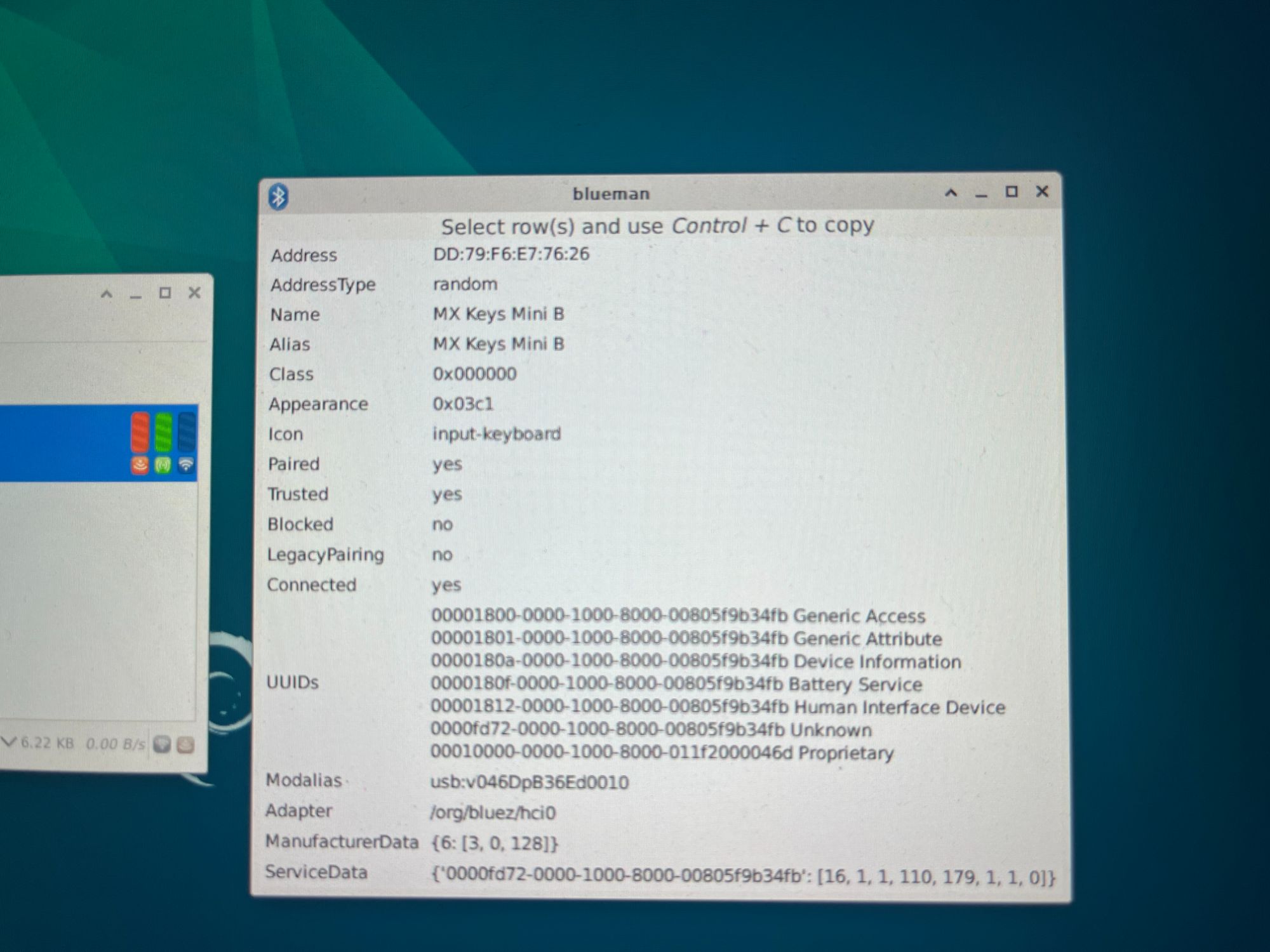Click the "Generic Access" UUID line

tap(678, 616)
